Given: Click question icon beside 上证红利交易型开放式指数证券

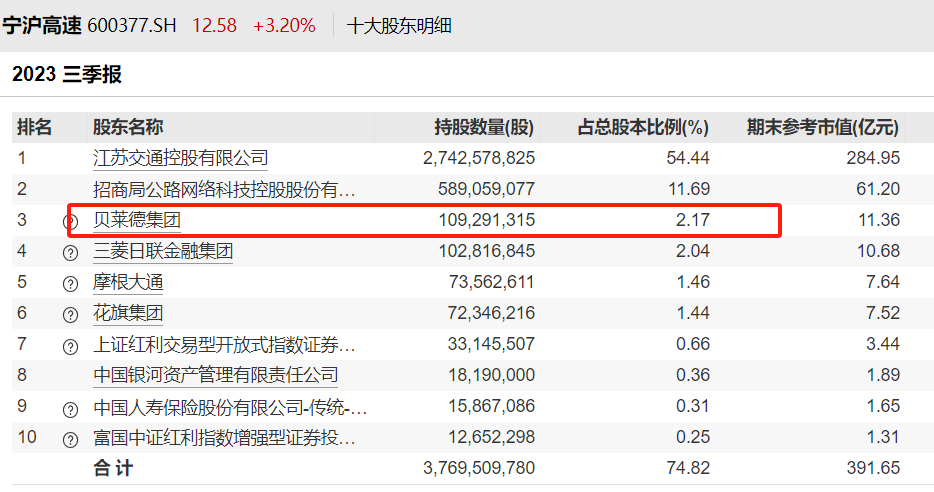Looking at the screenshot, I should click(x=70, y=346).
